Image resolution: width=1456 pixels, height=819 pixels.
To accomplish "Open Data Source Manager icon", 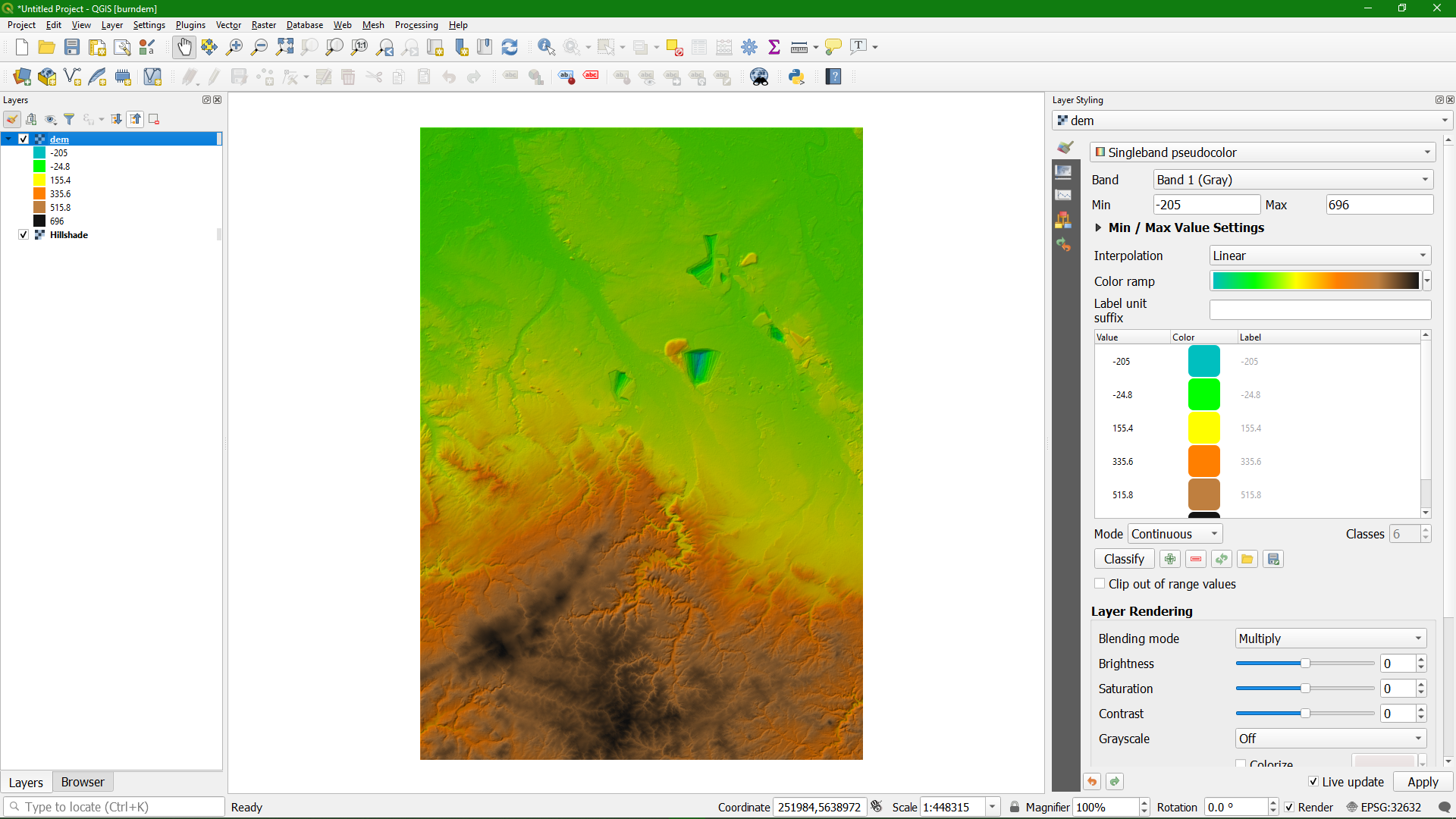I will pos(22,77).
